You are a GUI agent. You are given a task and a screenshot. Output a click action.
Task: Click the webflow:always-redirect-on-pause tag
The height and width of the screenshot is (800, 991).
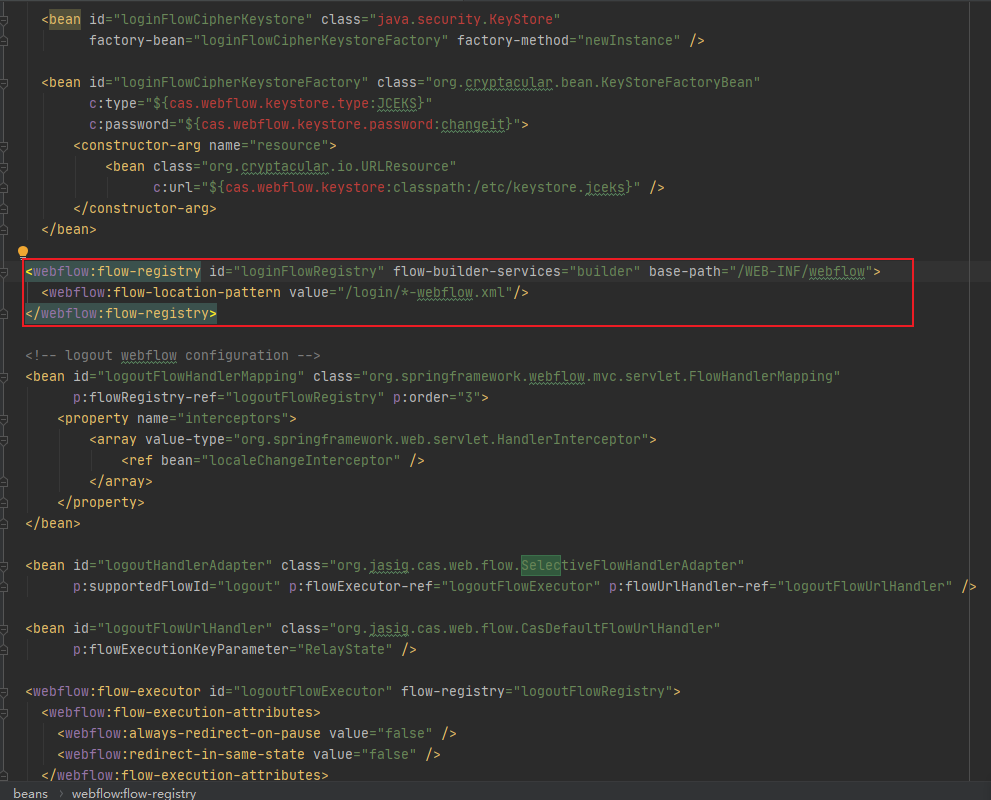pos(193,734)
